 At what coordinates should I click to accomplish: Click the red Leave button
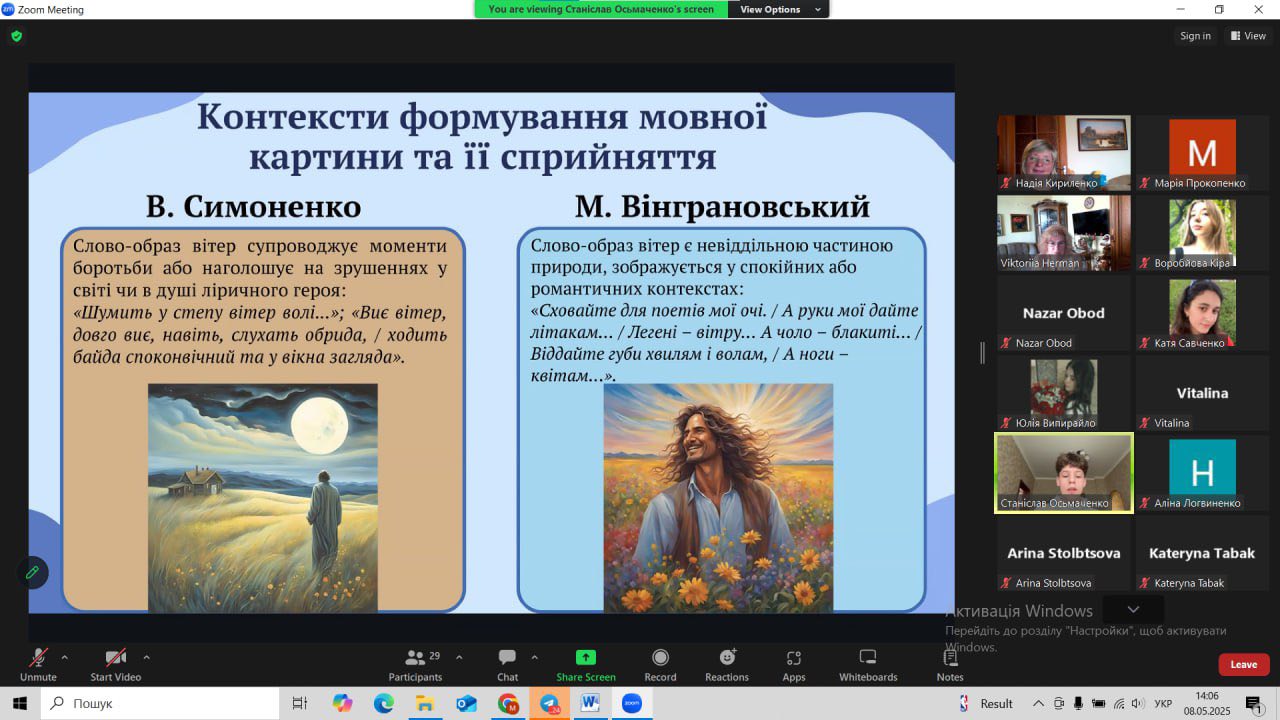(x=1244, y=664)
